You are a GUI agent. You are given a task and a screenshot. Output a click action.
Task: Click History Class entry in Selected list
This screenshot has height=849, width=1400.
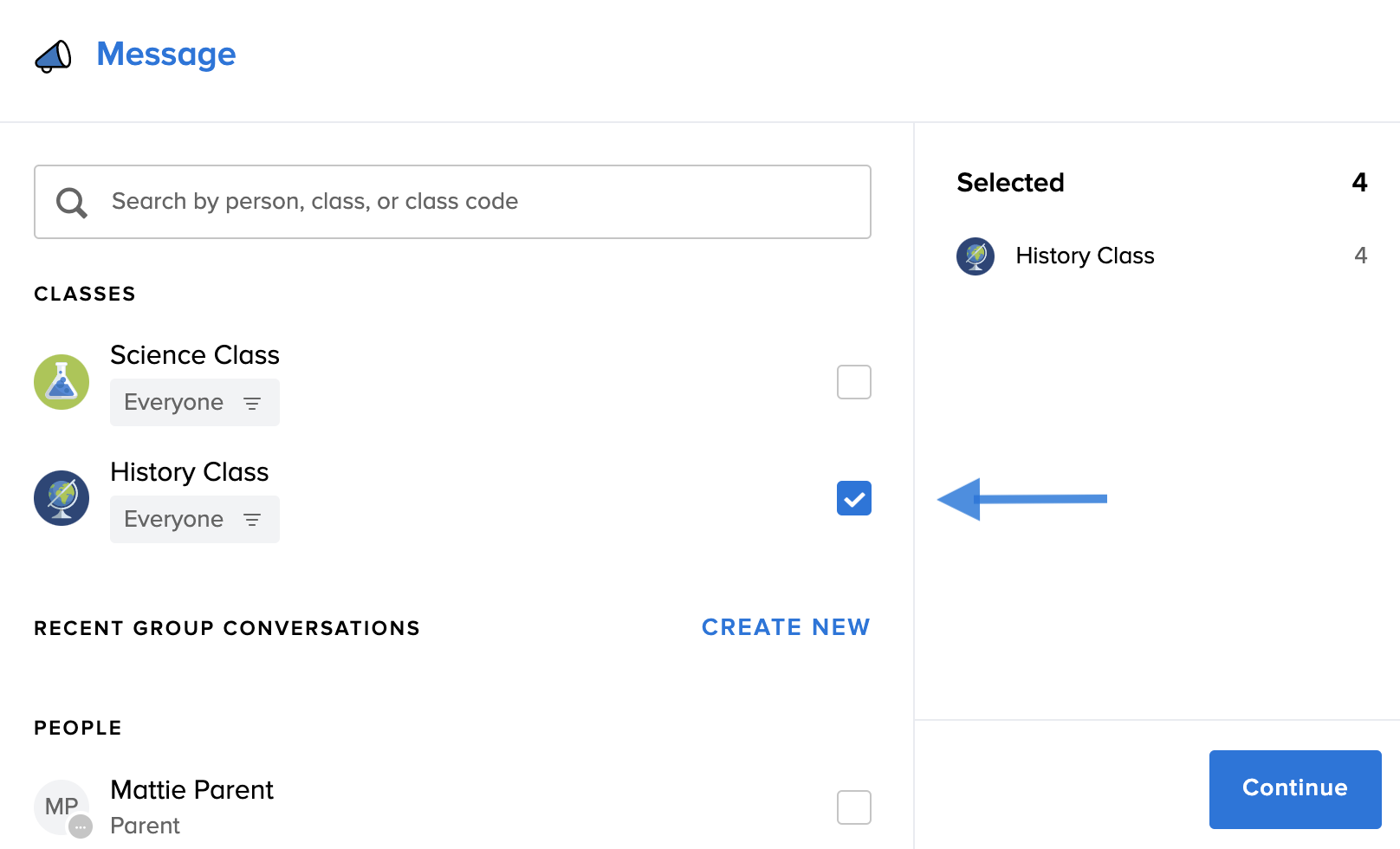point(1085,256)
